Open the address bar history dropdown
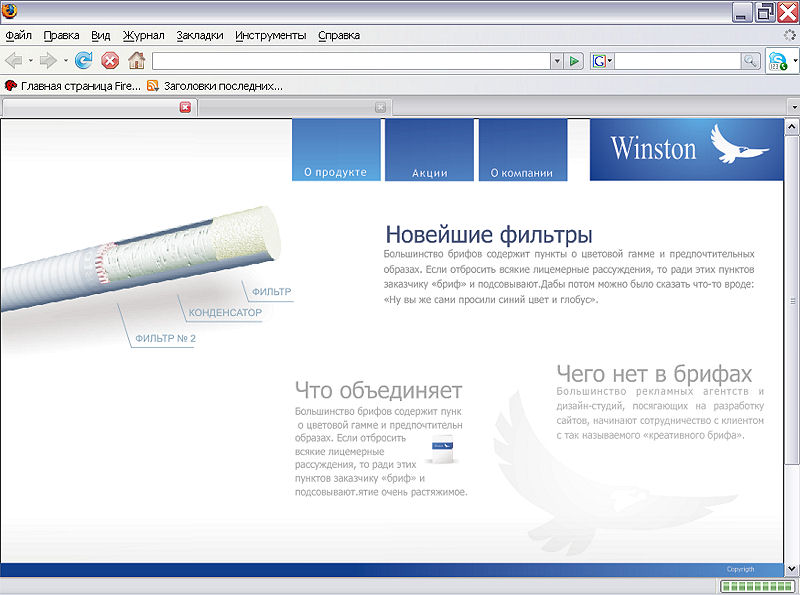Viewport: 800px width, 595px height. click(x=557, y=60)
